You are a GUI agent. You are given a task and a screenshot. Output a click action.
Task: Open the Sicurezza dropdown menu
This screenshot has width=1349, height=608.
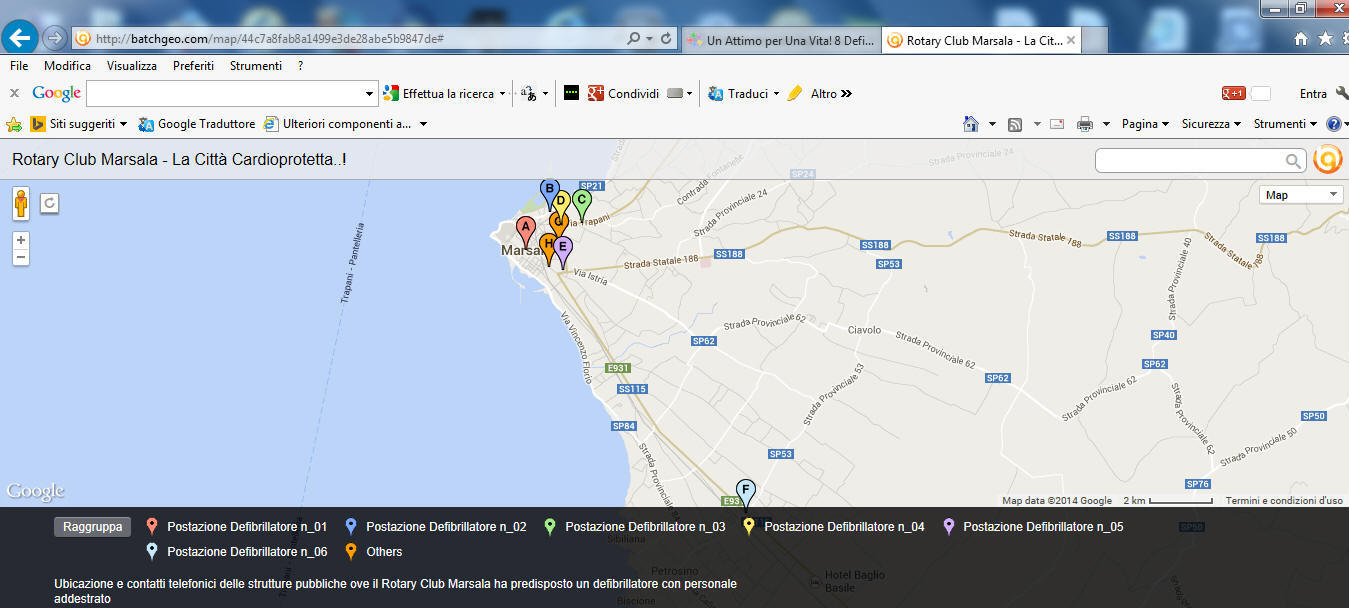[1211, 124]
